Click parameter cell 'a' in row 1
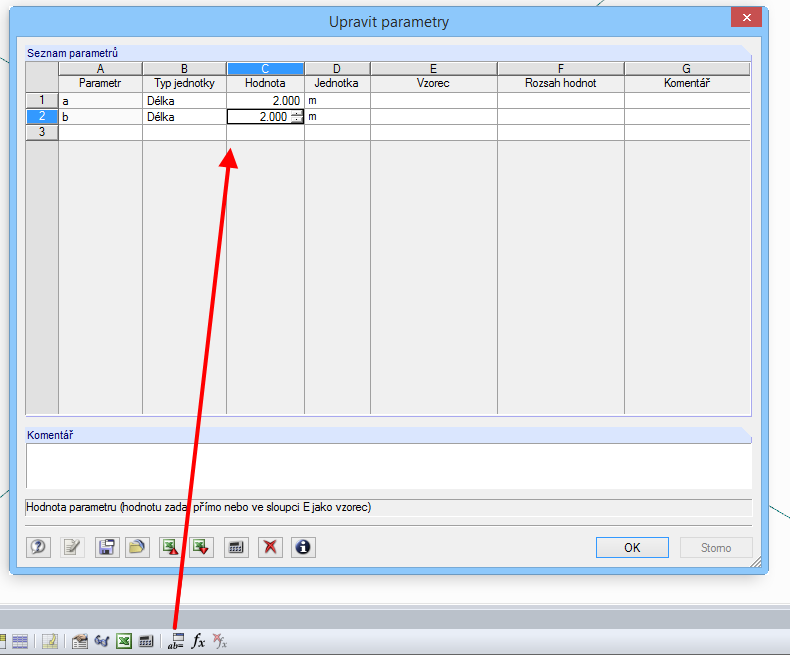The width and height of the screenshot is (790, 655). [x=100, y=101]
